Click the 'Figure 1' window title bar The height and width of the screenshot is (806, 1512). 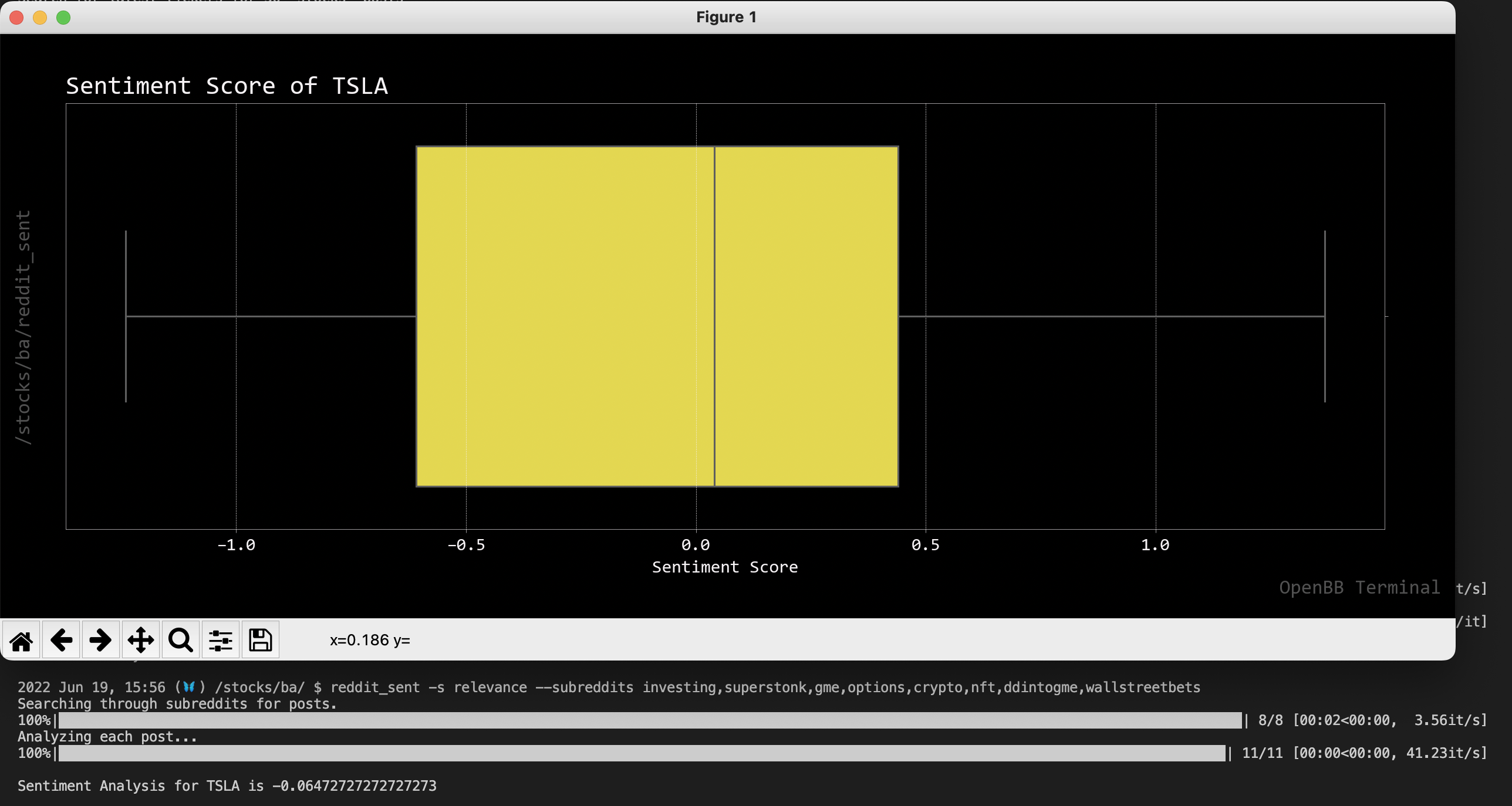coord(726,17)
